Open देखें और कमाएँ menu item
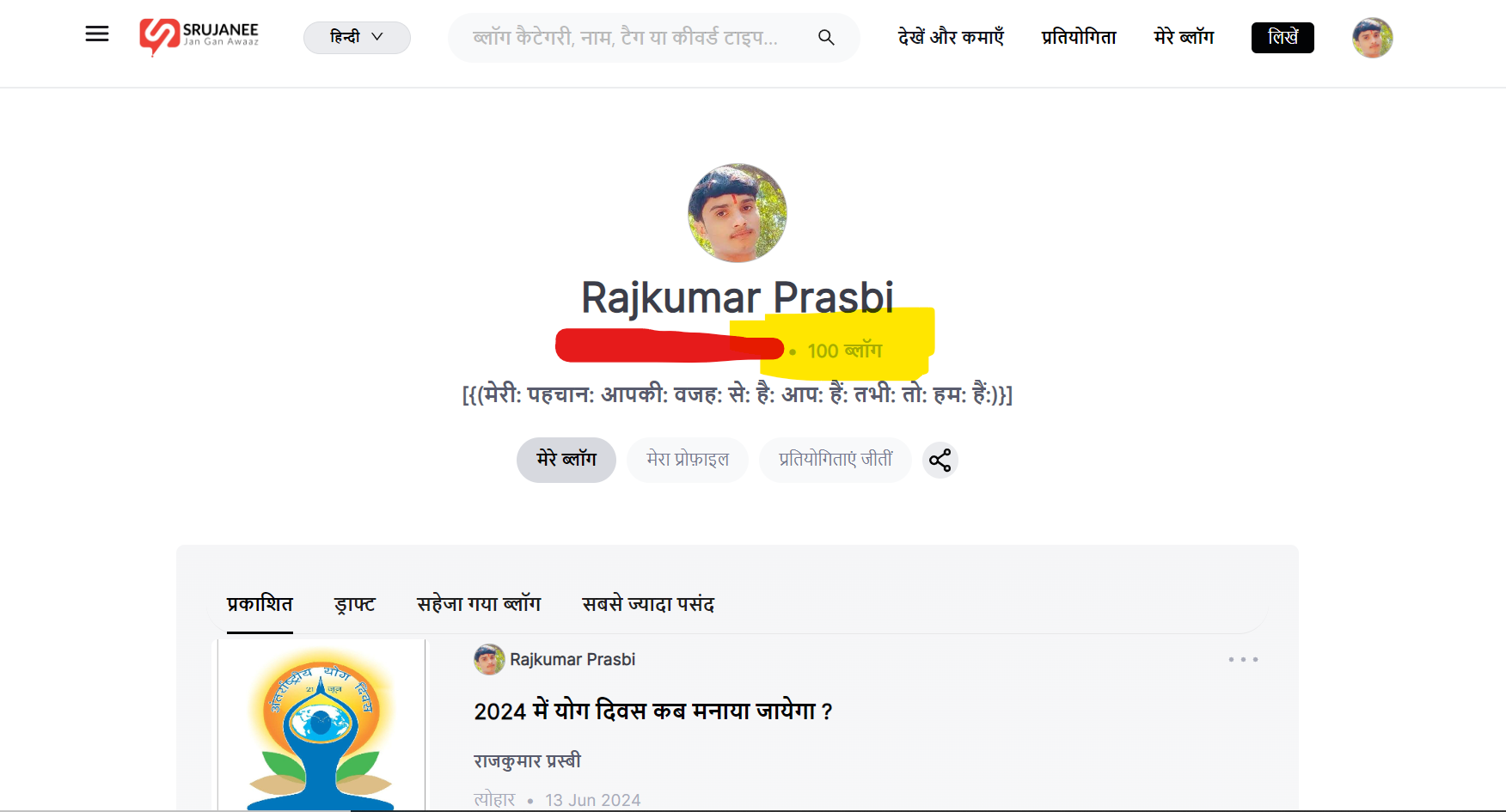 click(x=951, y=37)
